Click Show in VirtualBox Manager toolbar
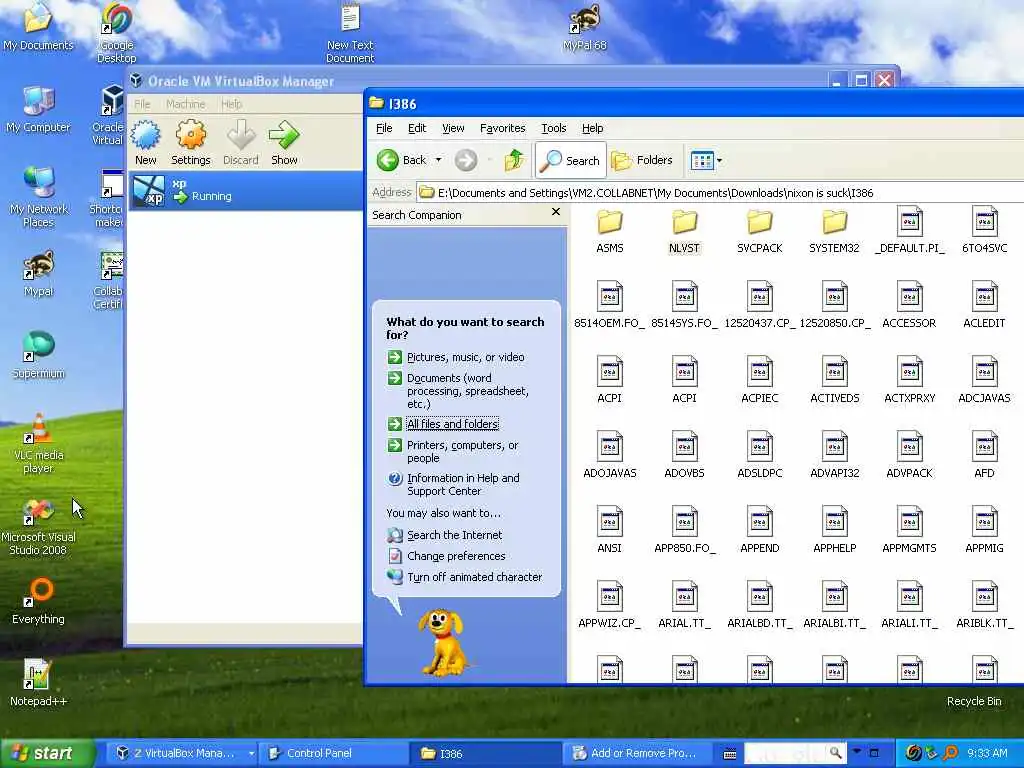 click(x=284, y=143)
